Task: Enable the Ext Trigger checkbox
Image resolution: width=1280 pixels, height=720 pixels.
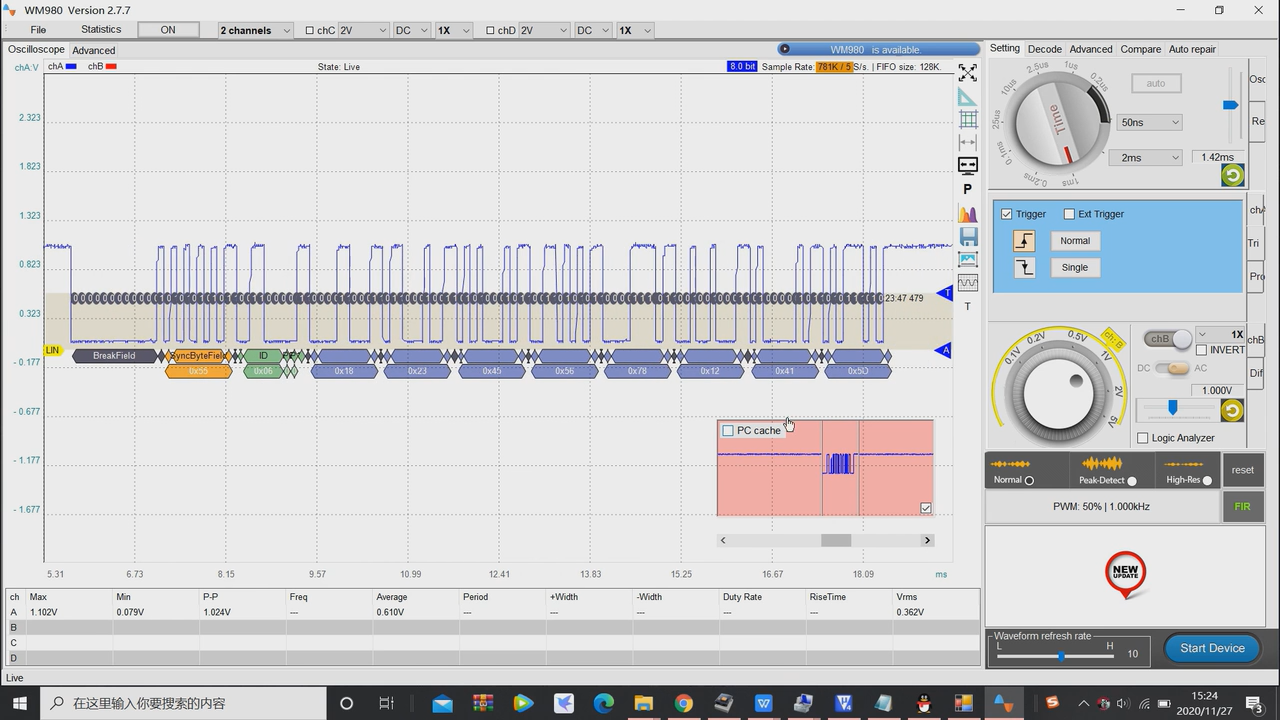Action: point(1069,214)
